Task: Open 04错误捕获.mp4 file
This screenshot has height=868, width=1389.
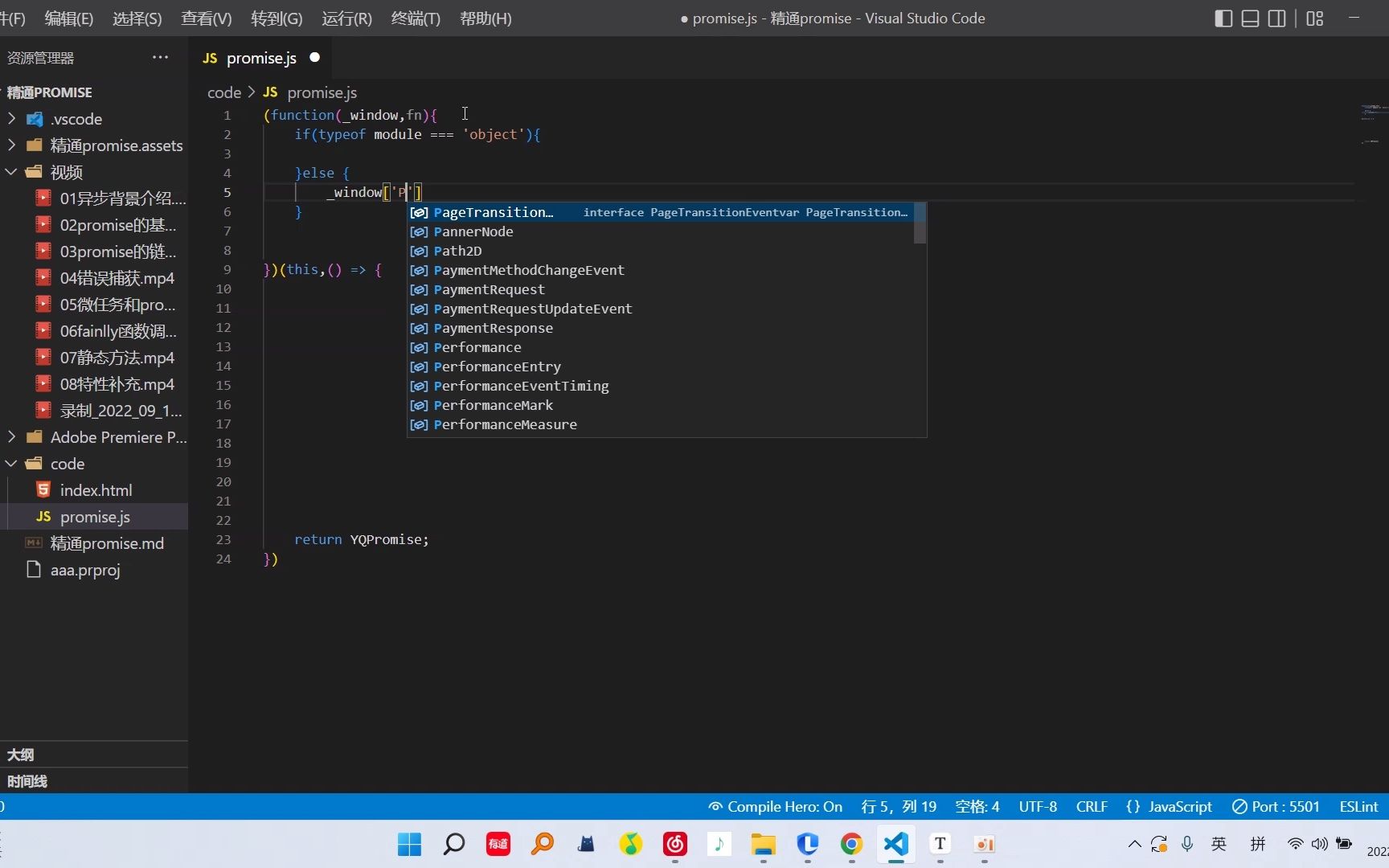Action: (x=94, y=278)
